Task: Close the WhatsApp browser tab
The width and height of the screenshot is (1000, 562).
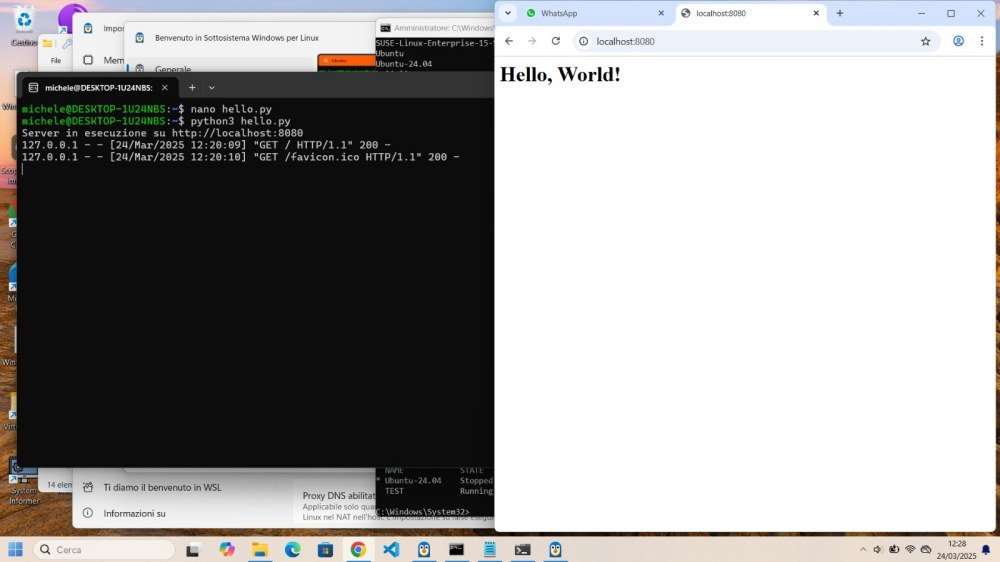Action: click(660, 13)
